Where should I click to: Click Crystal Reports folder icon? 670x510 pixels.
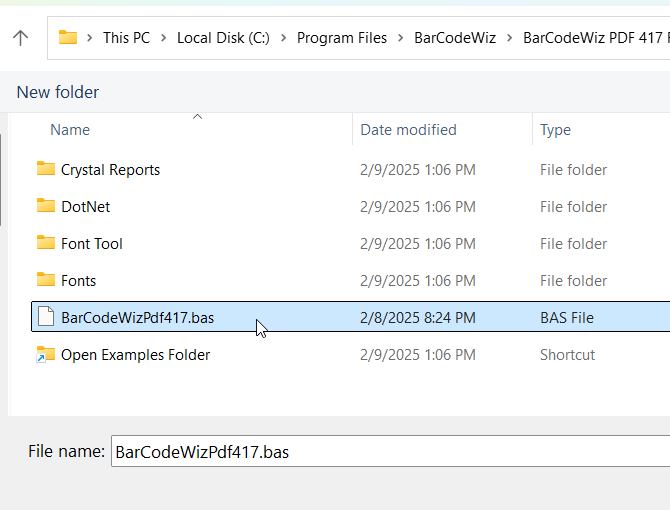pyautogui.click(x=46, y=169)
